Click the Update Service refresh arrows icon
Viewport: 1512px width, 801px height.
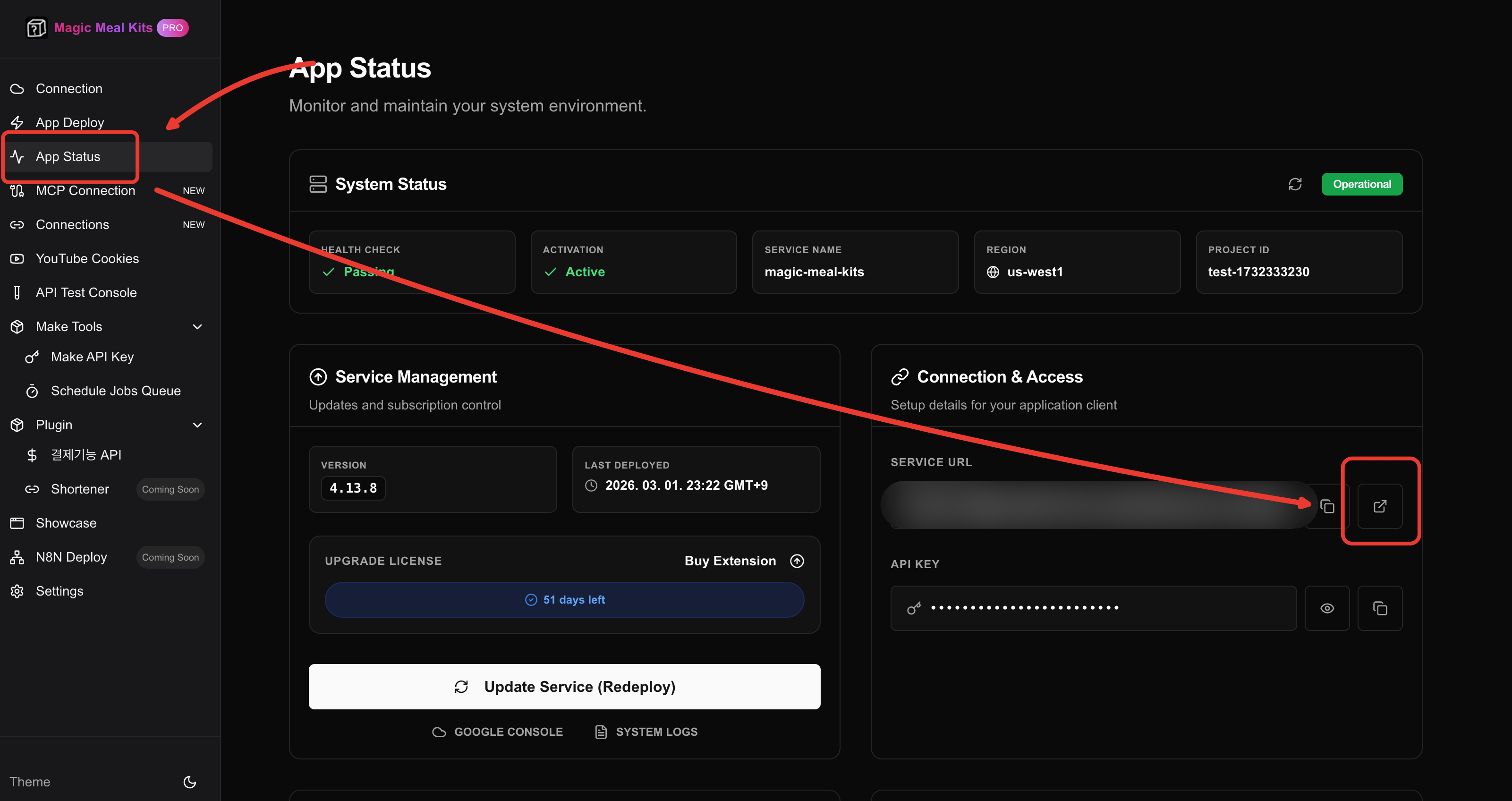[461, 687]
